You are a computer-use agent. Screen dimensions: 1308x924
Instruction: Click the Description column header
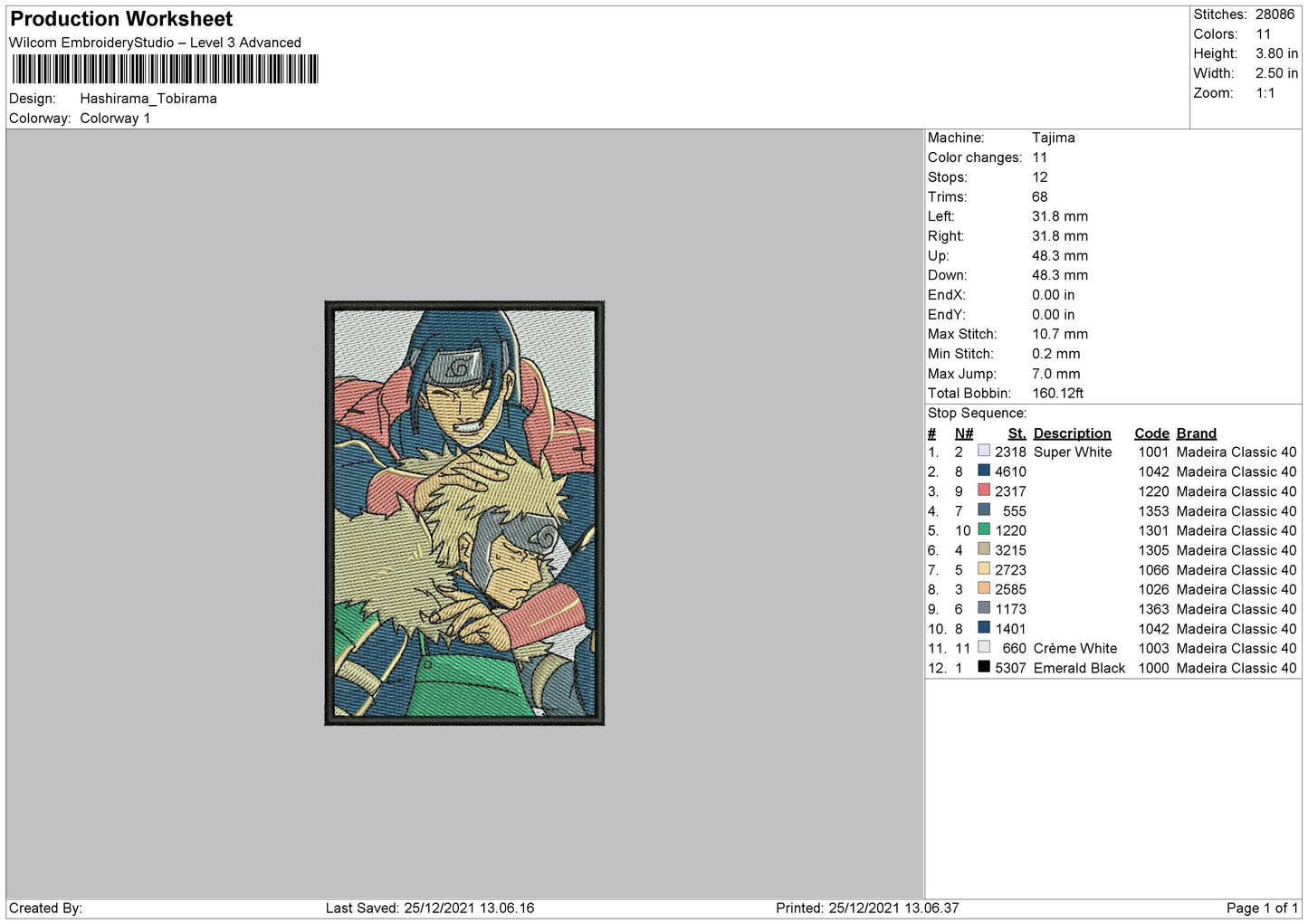pyautogui.click(x=1072, y=433)
